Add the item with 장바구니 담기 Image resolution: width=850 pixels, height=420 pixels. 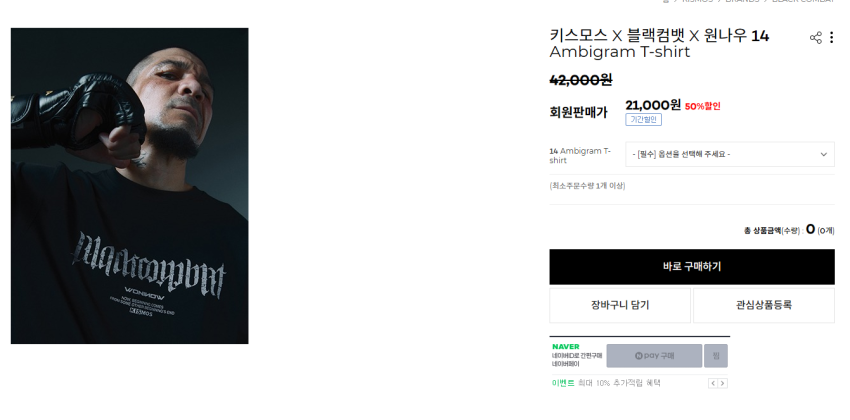click(619, 306)
